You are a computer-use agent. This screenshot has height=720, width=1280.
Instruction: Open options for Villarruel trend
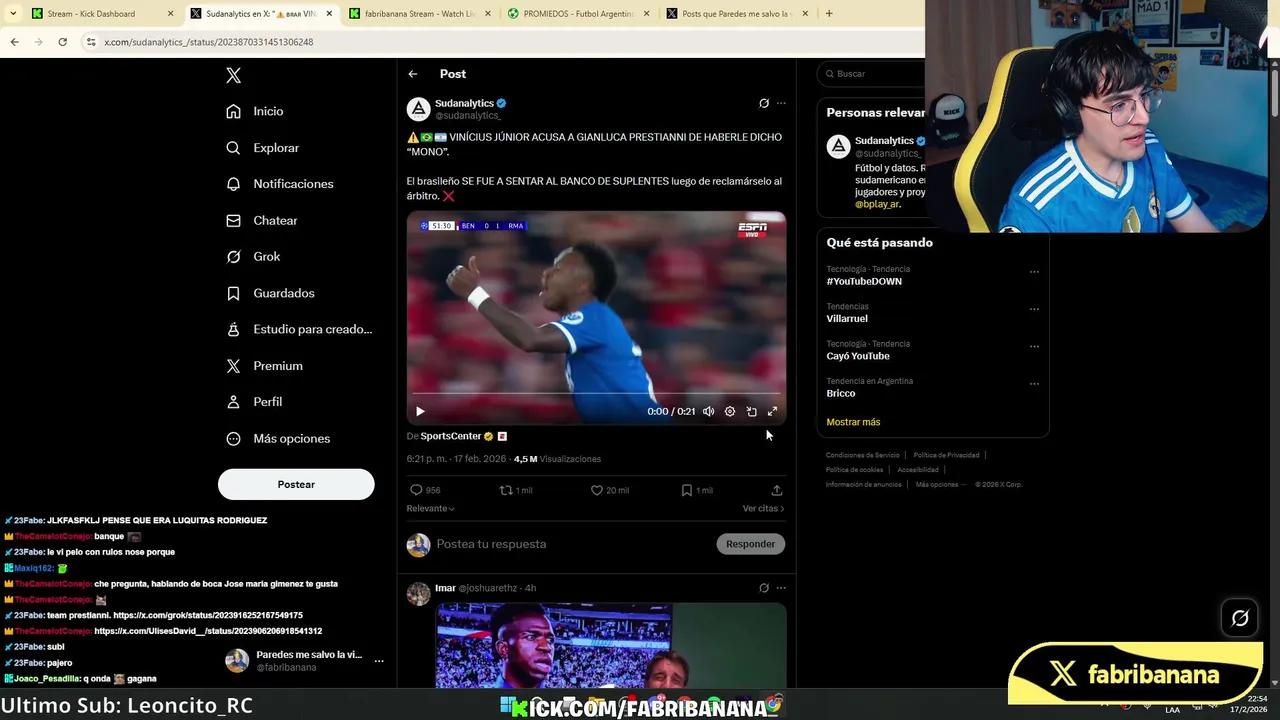1034,309
